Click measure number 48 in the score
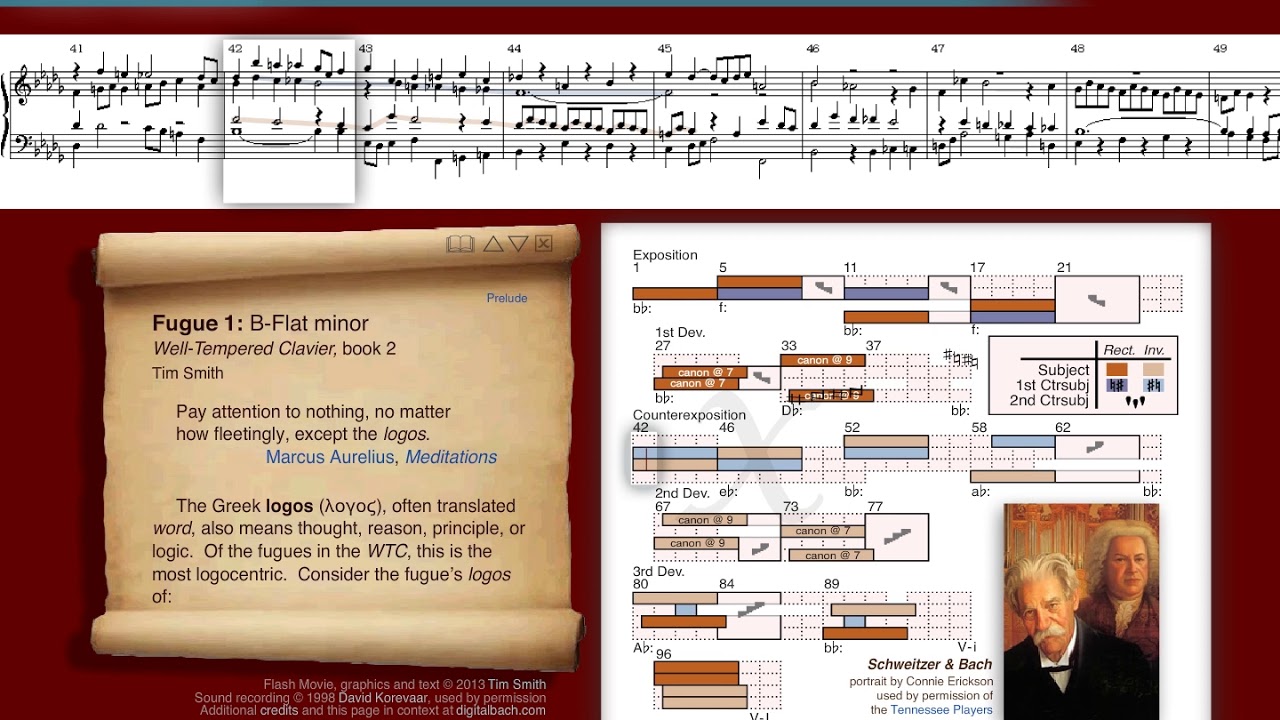The height and width of the screenshot is (720, 1280). 1077,48
